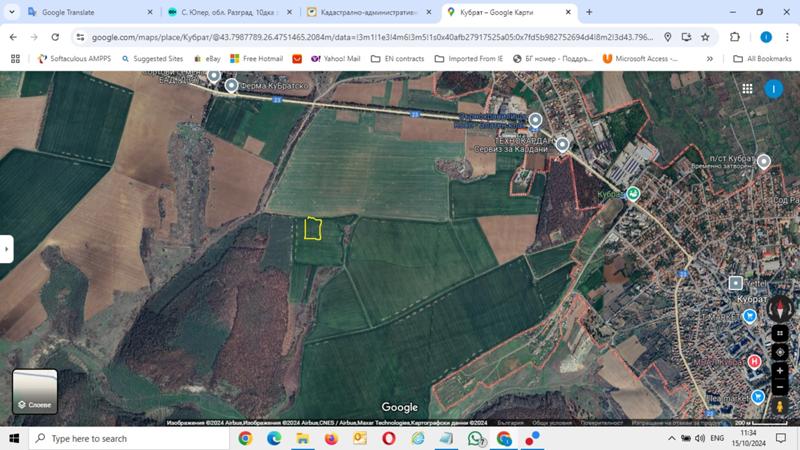Click the hospital marker on the map
This screenshot has height=450, width=800.
754,362
